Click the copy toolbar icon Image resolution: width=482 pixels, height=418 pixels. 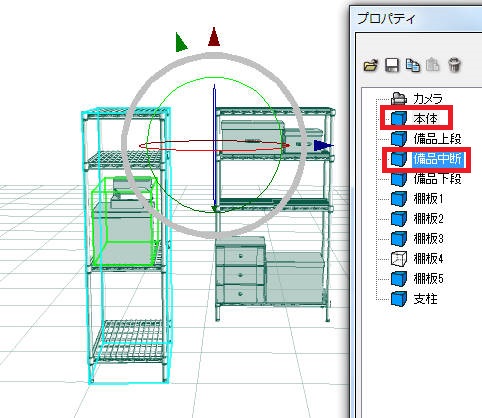click(x=413, y=65)
